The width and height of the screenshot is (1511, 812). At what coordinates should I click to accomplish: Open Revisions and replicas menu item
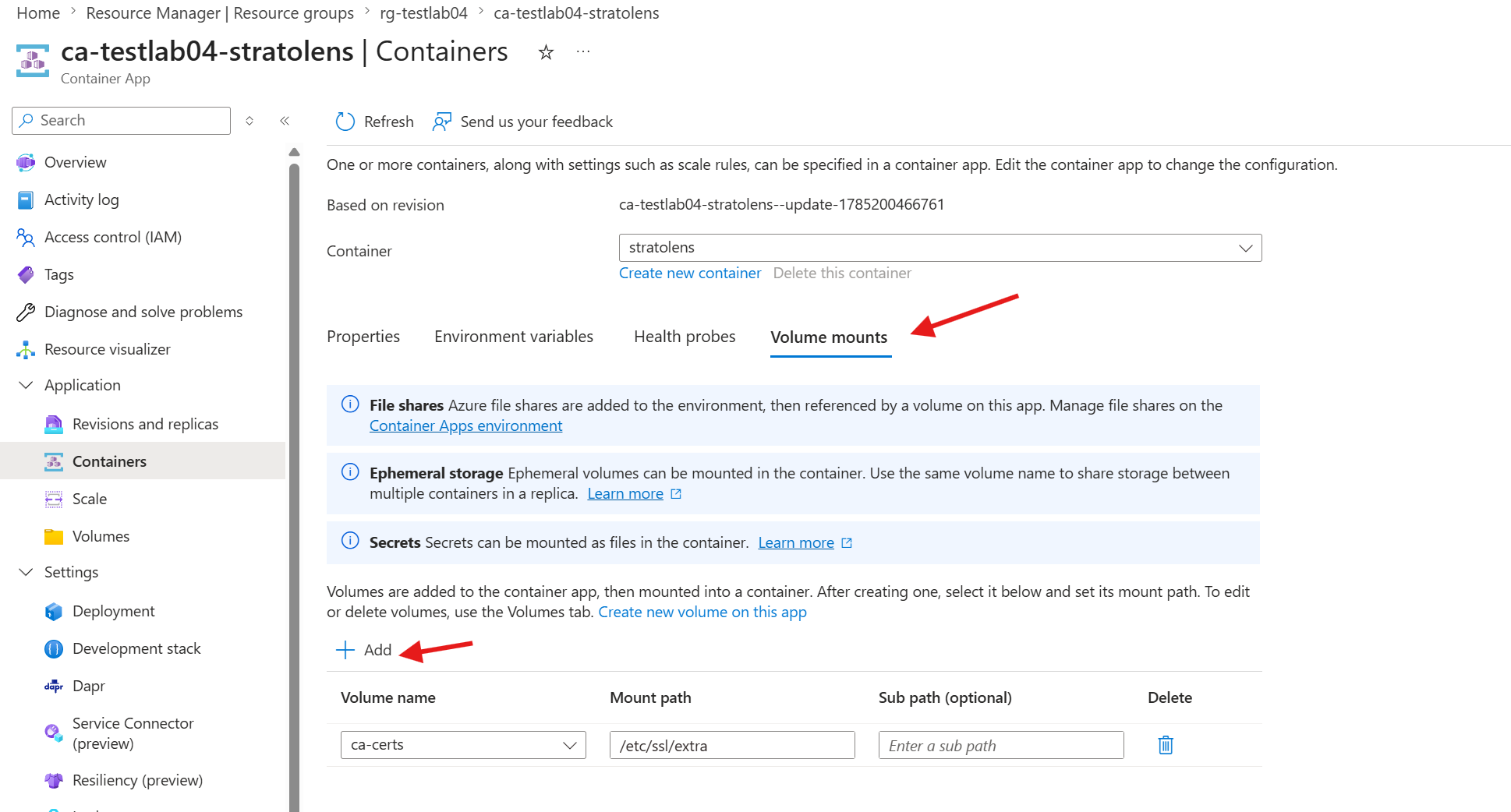[145, 424]
